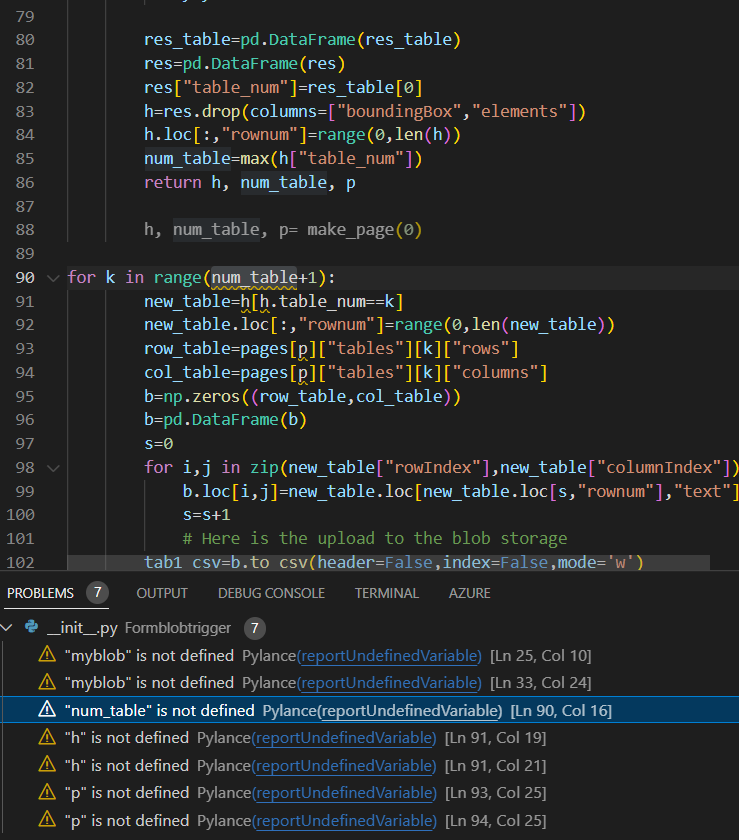Click the __init__.py file name in Problems

tap(83, 628)
